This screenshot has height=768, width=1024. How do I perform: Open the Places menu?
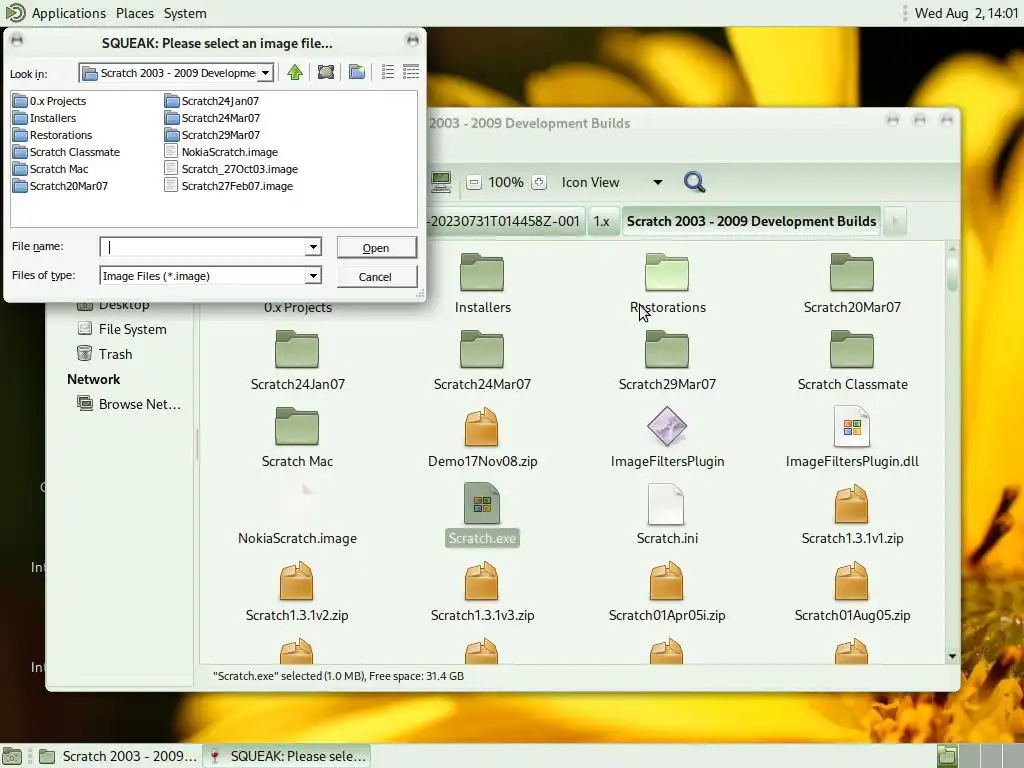(x=135, y=13)
